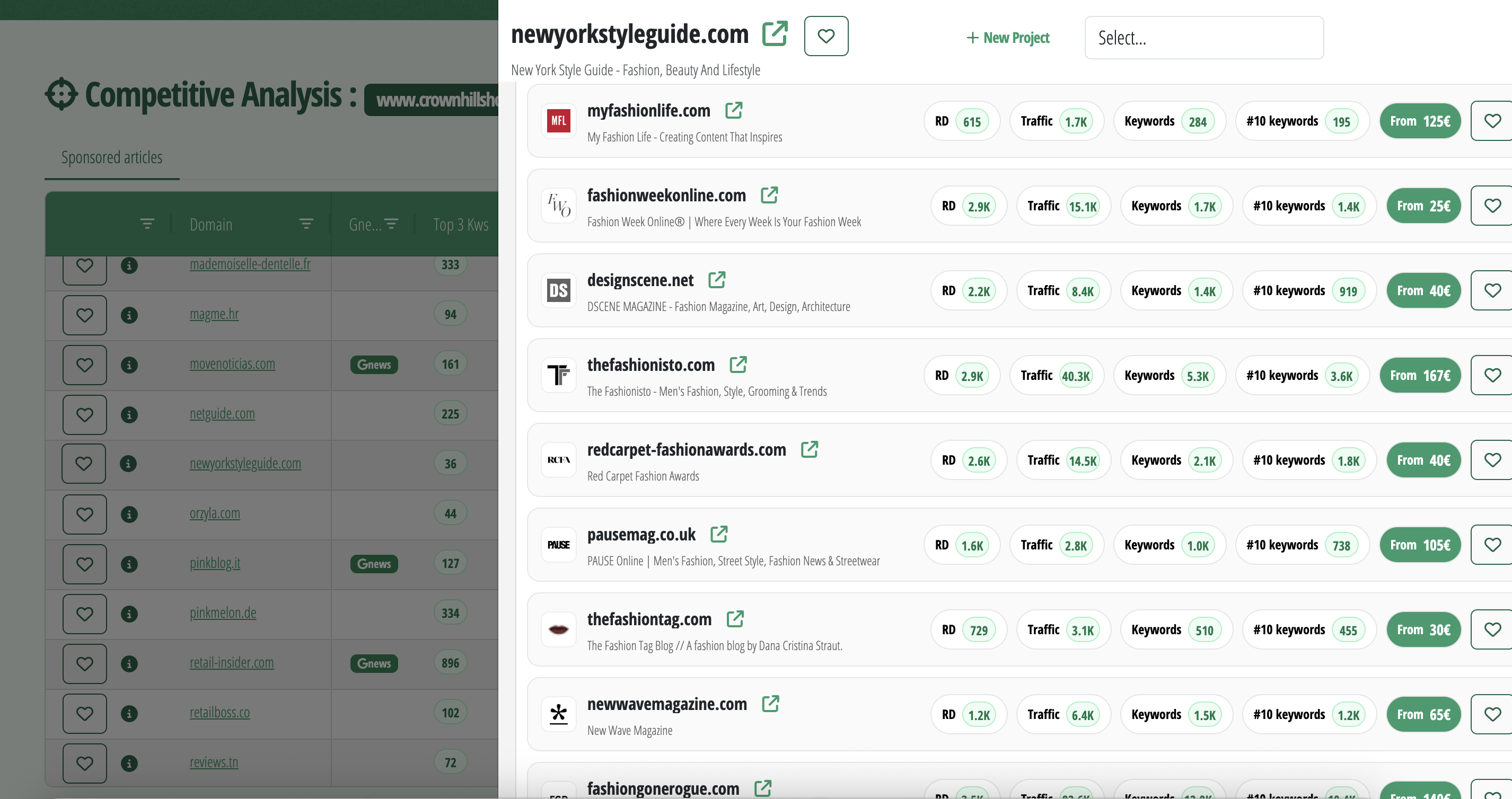
Task: Click RD 2.9K metric for fashionweekonline.com
Action: pyautogui.click(x=969, y=206)
